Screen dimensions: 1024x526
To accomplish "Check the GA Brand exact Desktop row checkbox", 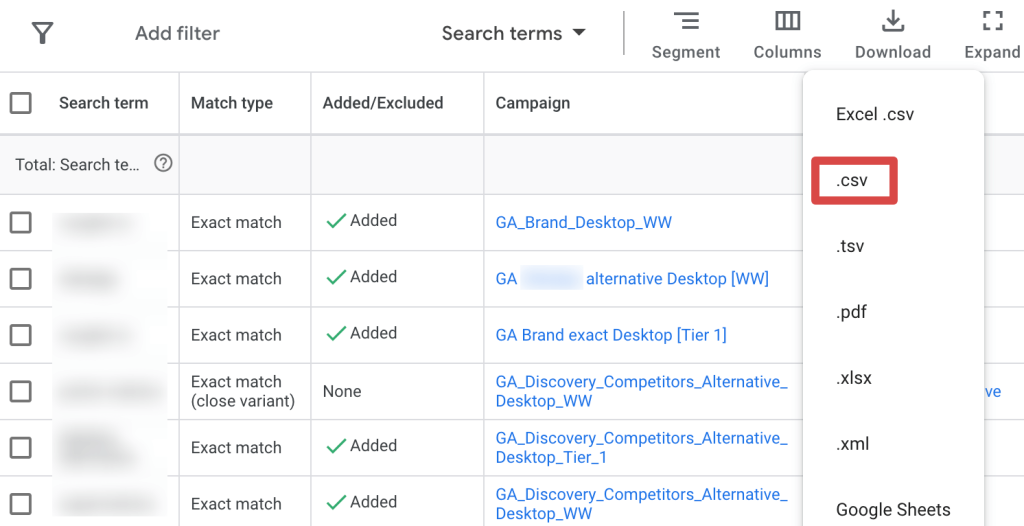I will [x=21, y=335].
